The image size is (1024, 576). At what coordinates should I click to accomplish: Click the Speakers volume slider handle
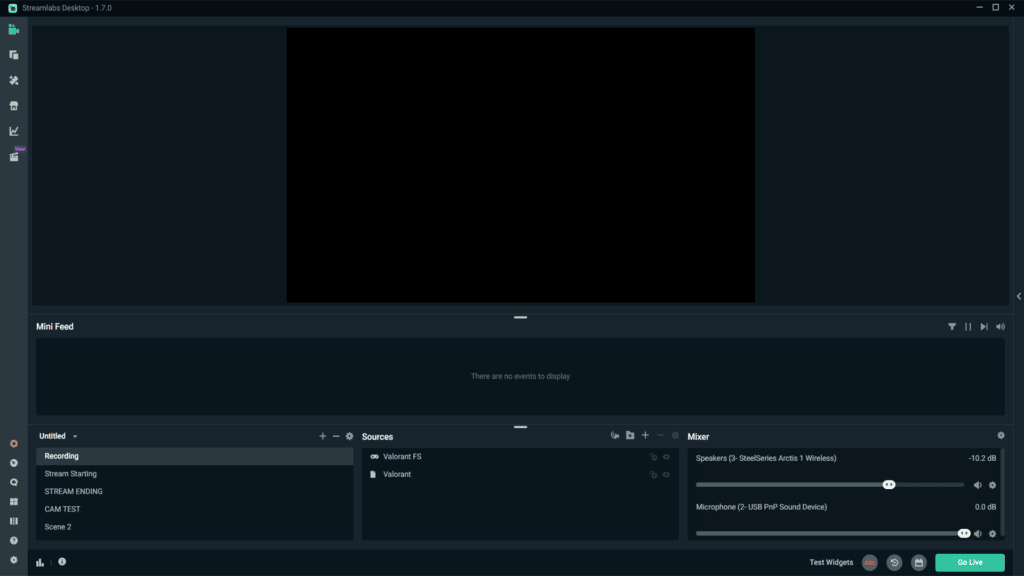coord(889,485)
